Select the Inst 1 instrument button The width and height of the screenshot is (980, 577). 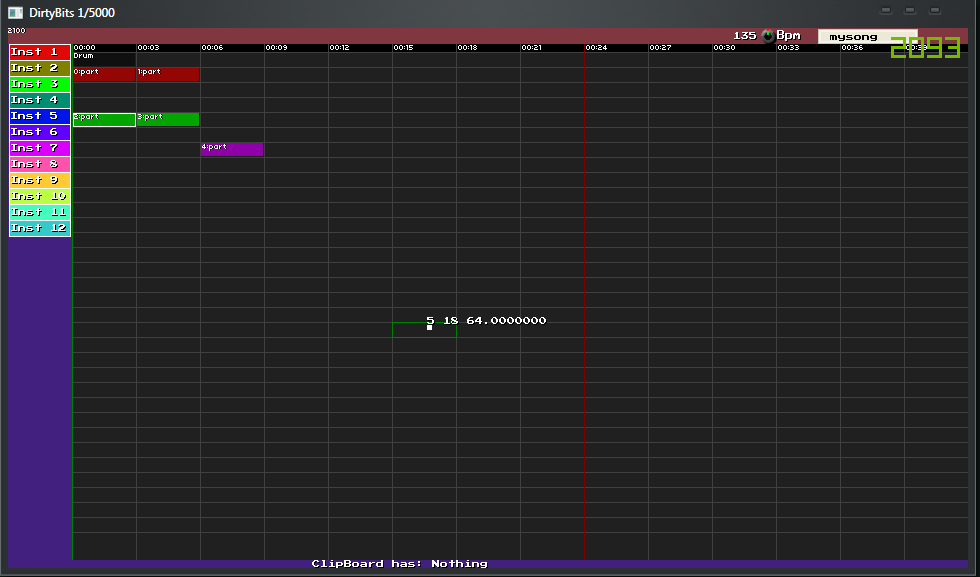40,52
